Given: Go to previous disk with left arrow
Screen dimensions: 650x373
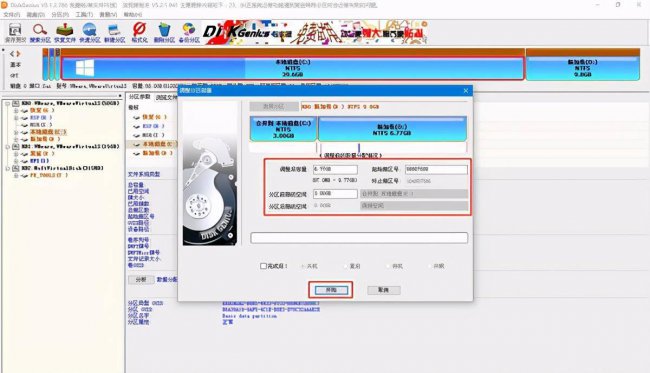Looking at the screenshot, I should tap(12, 54).
